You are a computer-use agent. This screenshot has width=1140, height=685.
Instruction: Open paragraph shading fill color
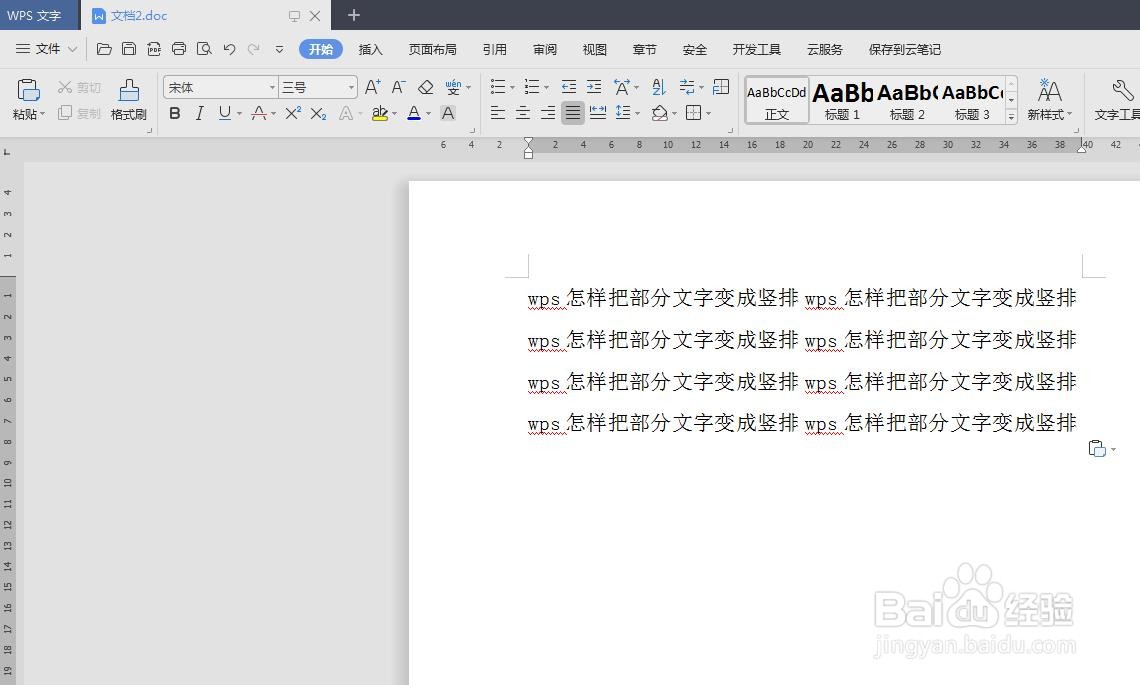(659, 113)
